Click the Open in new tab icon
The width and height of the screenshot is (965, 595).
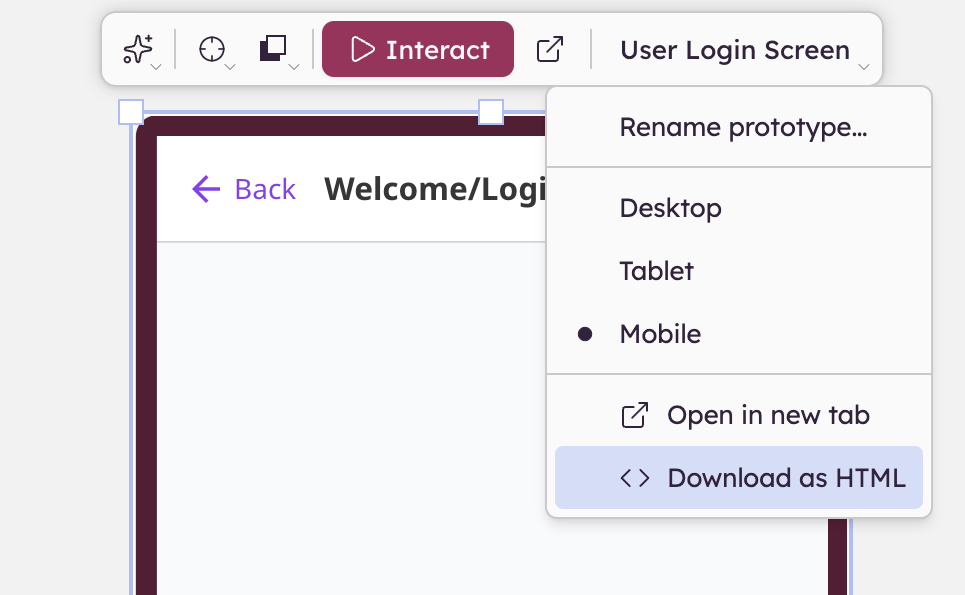(635, 415)
